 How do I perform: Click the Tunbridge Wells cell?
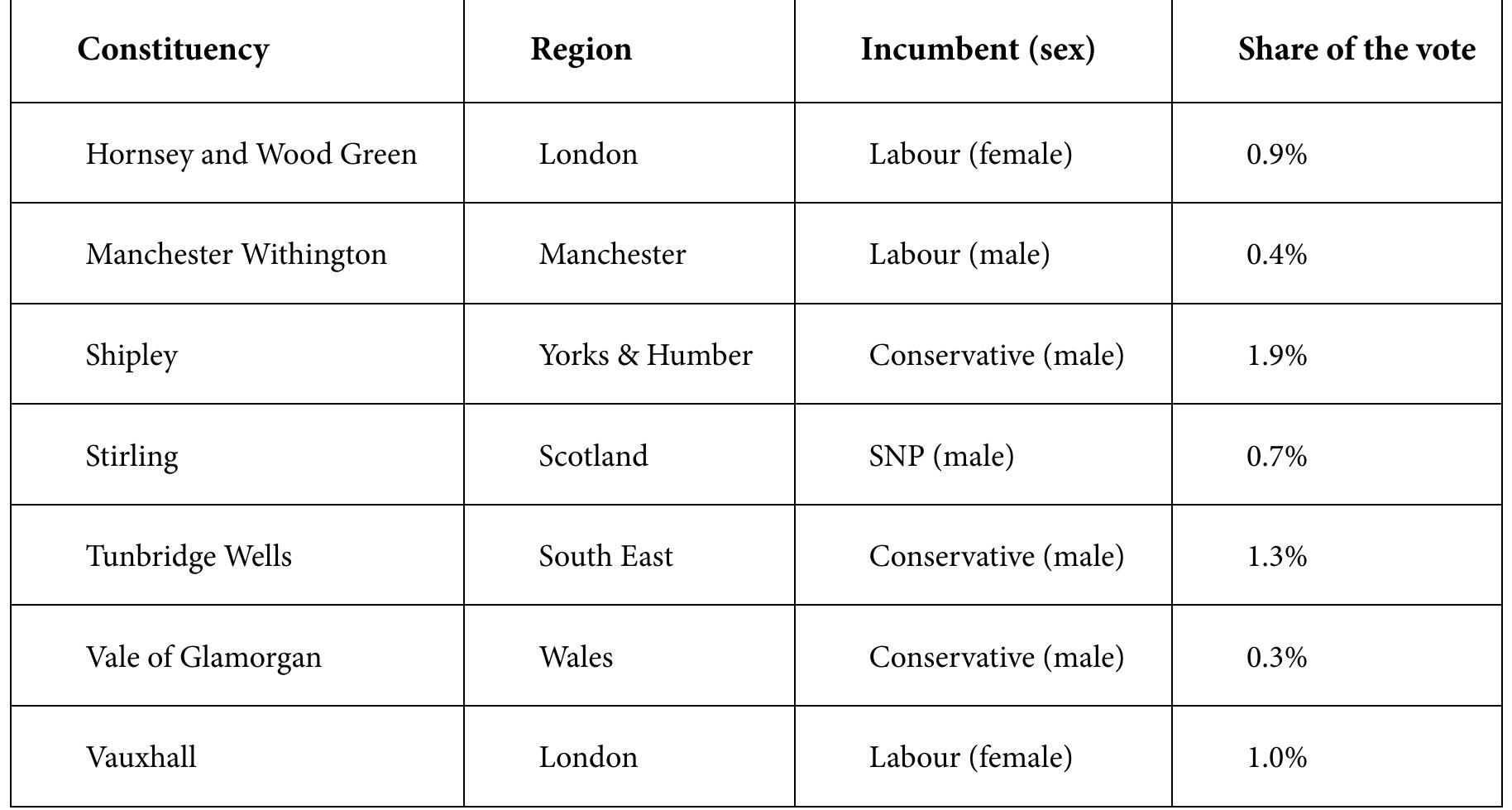[x=189, y=557]
